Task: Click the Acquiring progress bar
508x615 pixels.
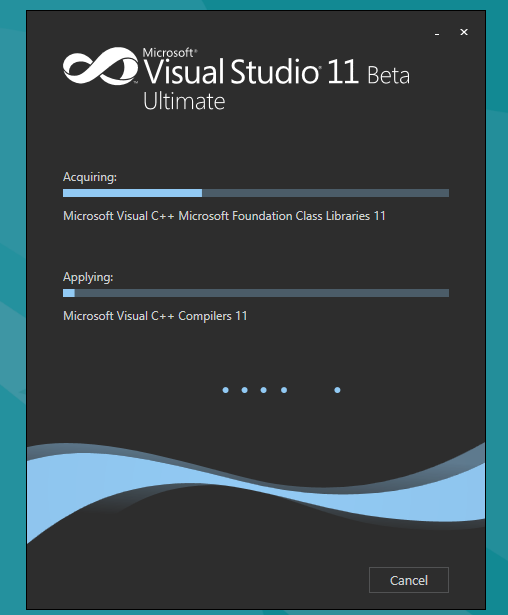Action: coord(256,193)
